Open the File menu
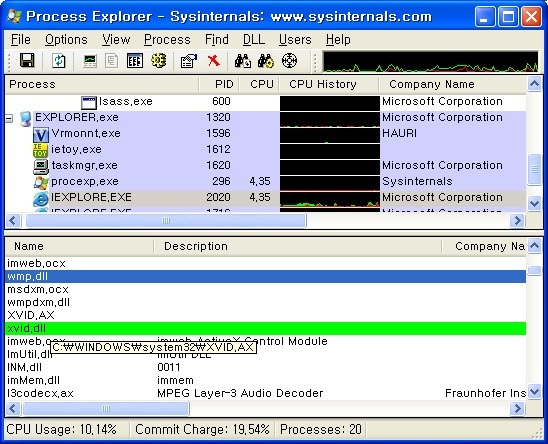 (21, 40)
